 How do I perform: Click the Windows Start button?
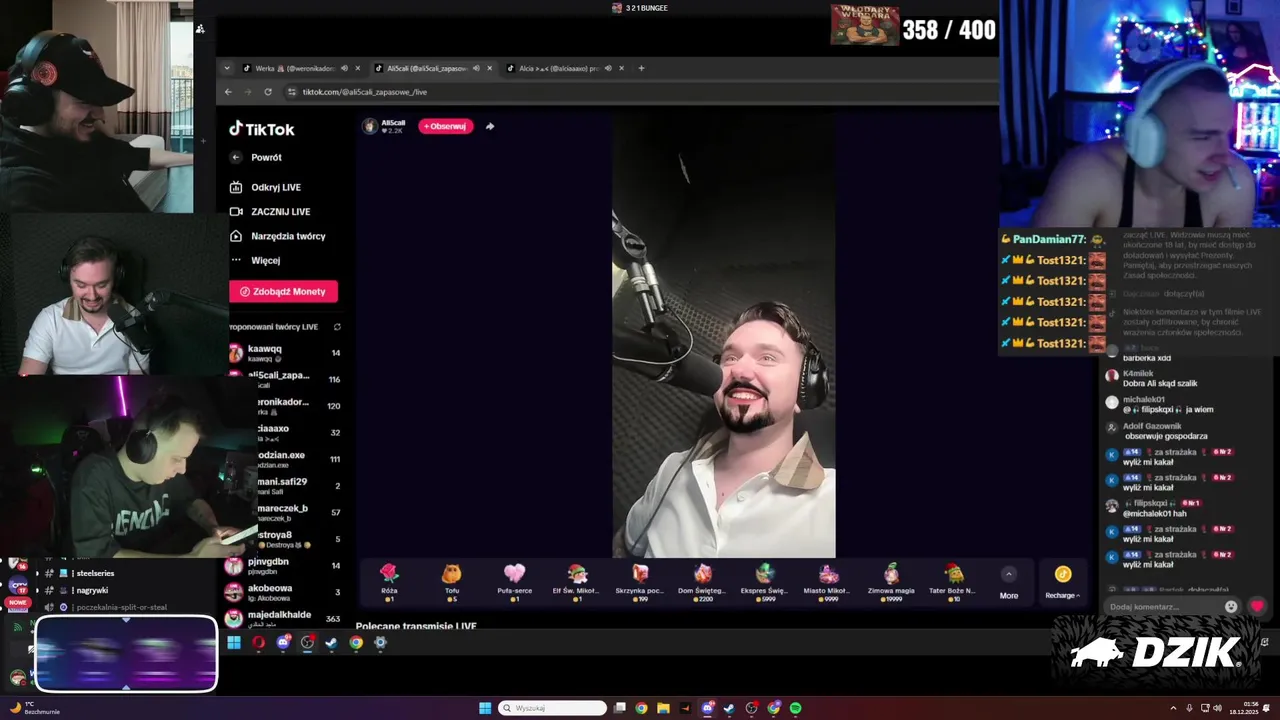click(485, 708)
